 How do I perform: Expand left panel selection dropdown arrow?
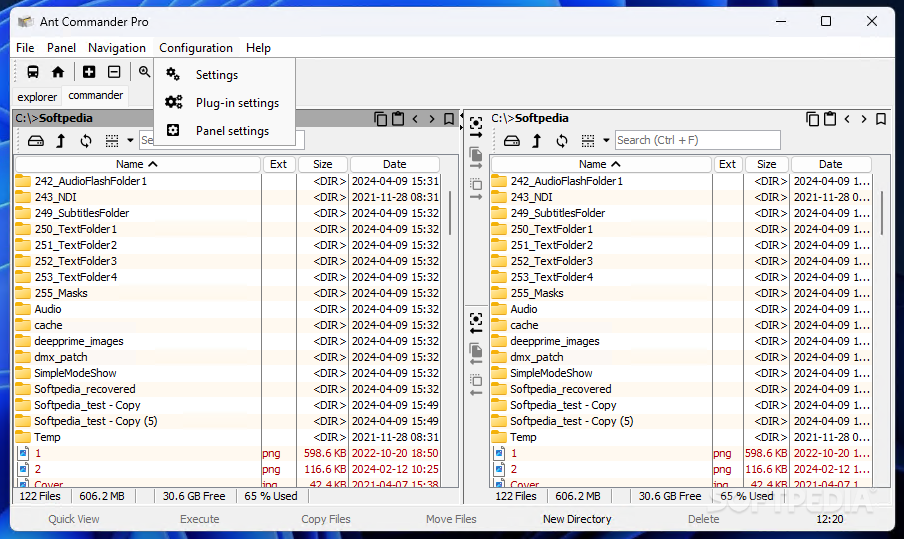(130, 141)
